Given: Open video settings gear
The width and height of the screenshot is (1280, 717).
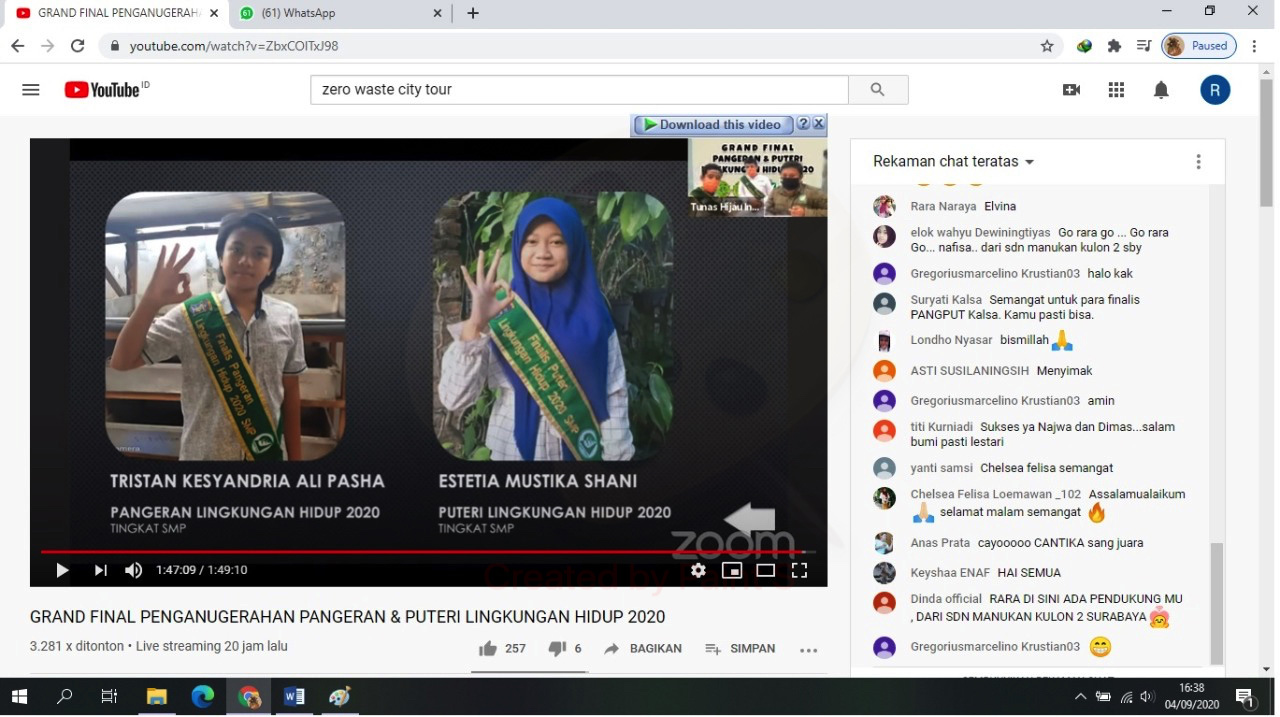Looking at the screenshot, I should (698, 570).
